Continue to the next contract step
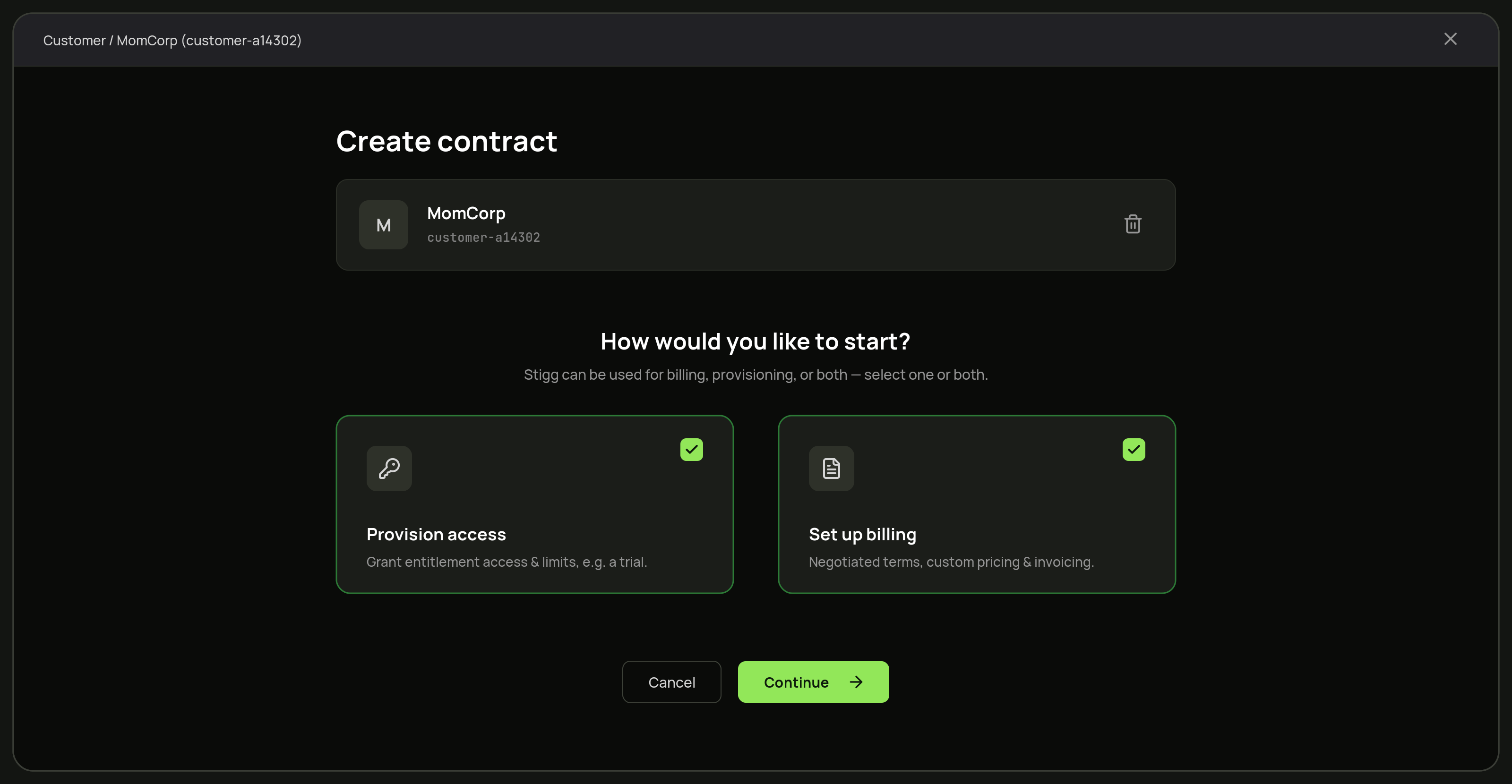1512x784 pixels. [x=813, y=682]
